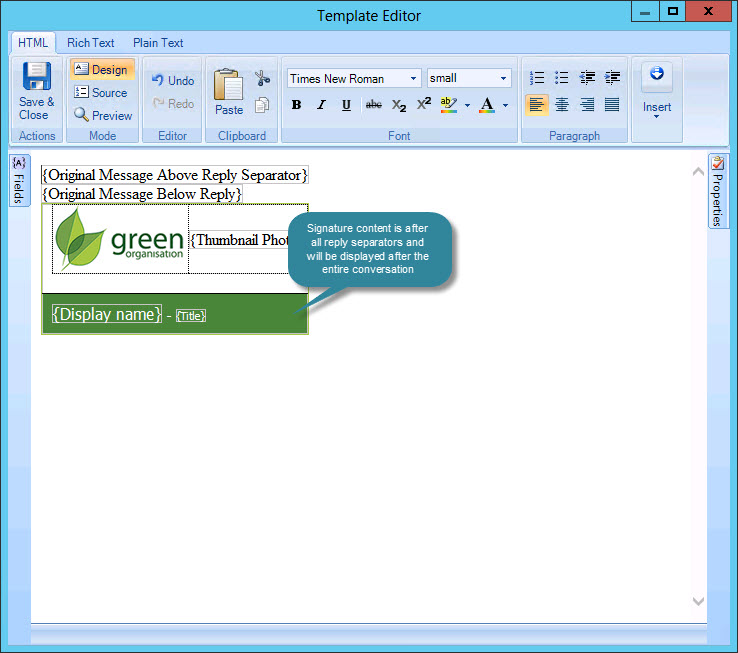Select the HTML tab

pyautogui.click(x=33, y=43)
